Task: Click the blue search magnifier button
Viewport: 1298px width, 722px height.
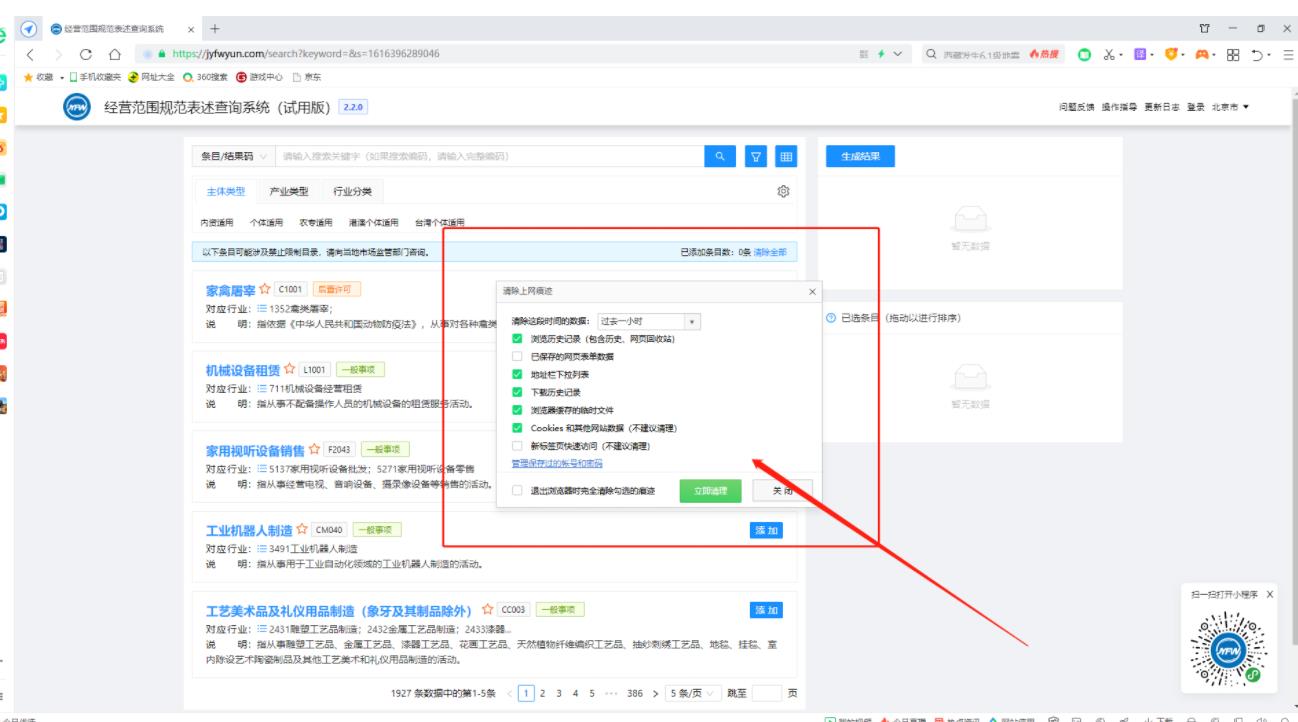Action: (x=720, y=156)
